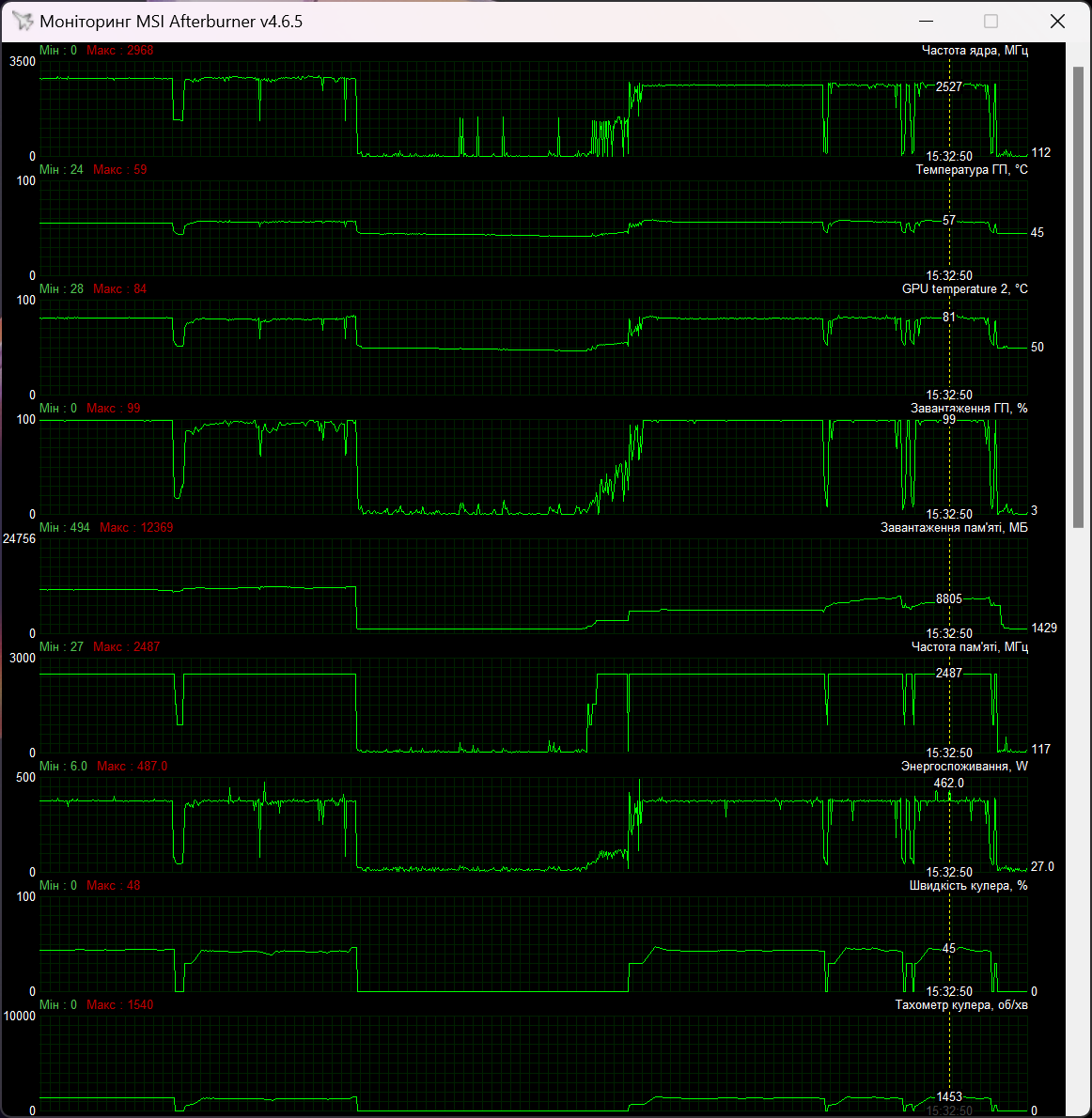Close the MSI Afterburner monitoring window
Image resolution: width=1092 pixels, height=1118 pixels.
(1057, 22)
